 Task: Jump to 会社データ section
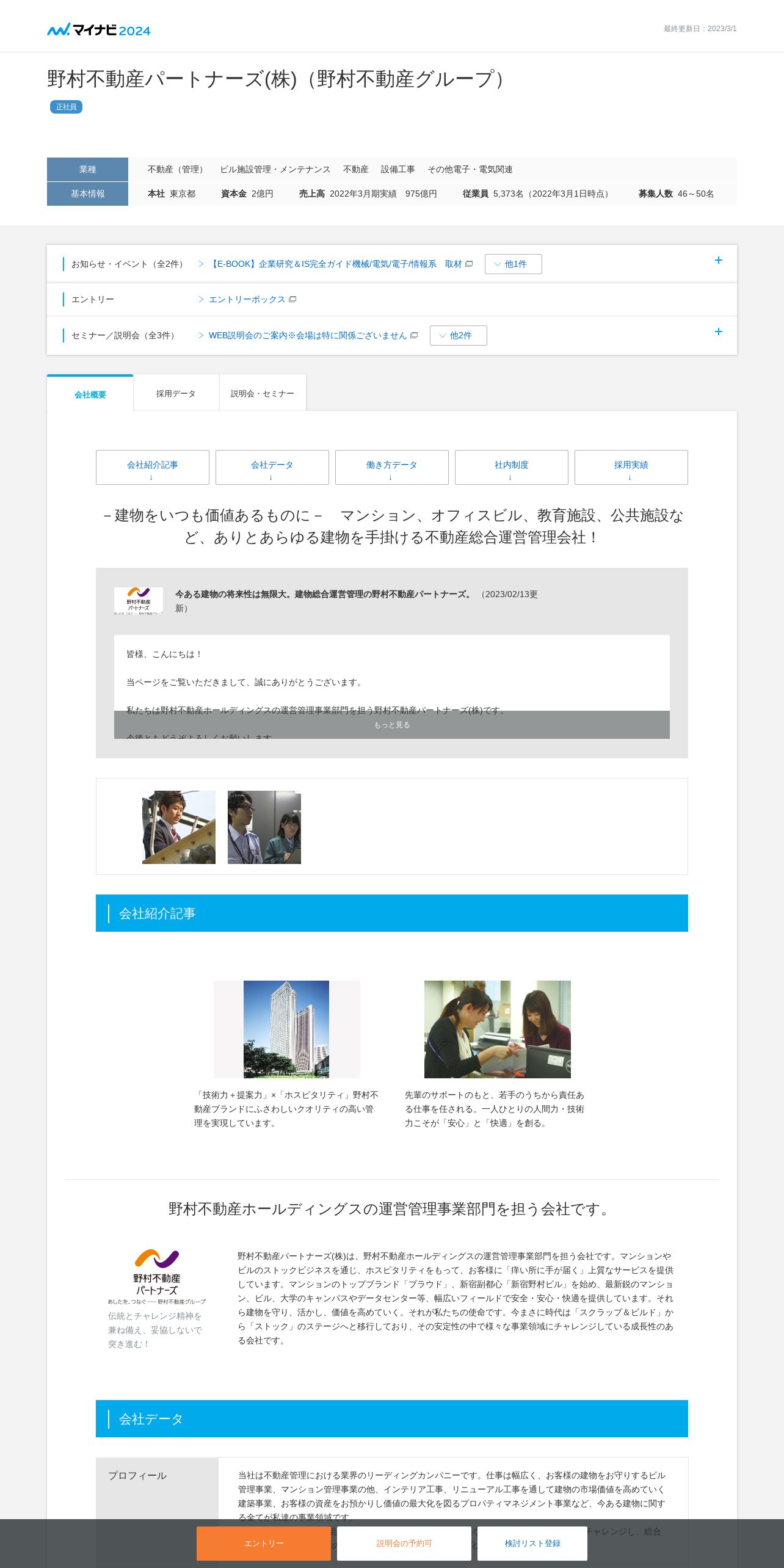click(272, 467)
